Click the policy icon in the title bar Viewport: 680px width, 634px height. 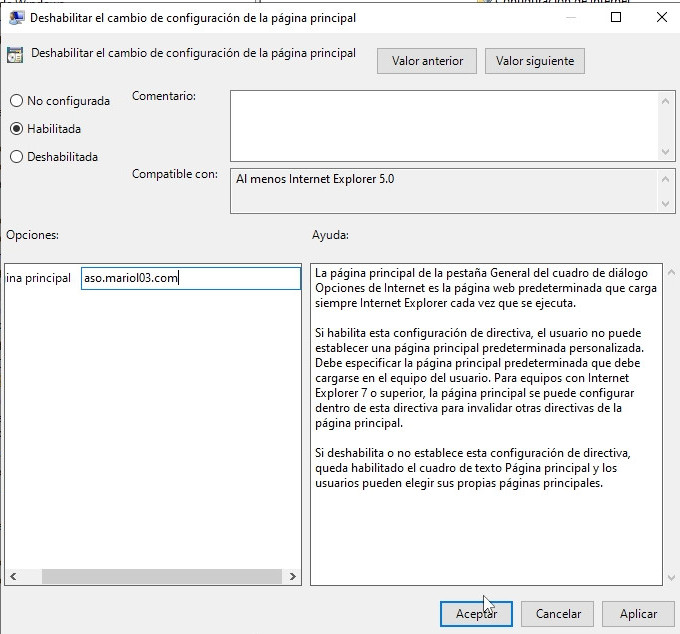[x=17, y=18]
